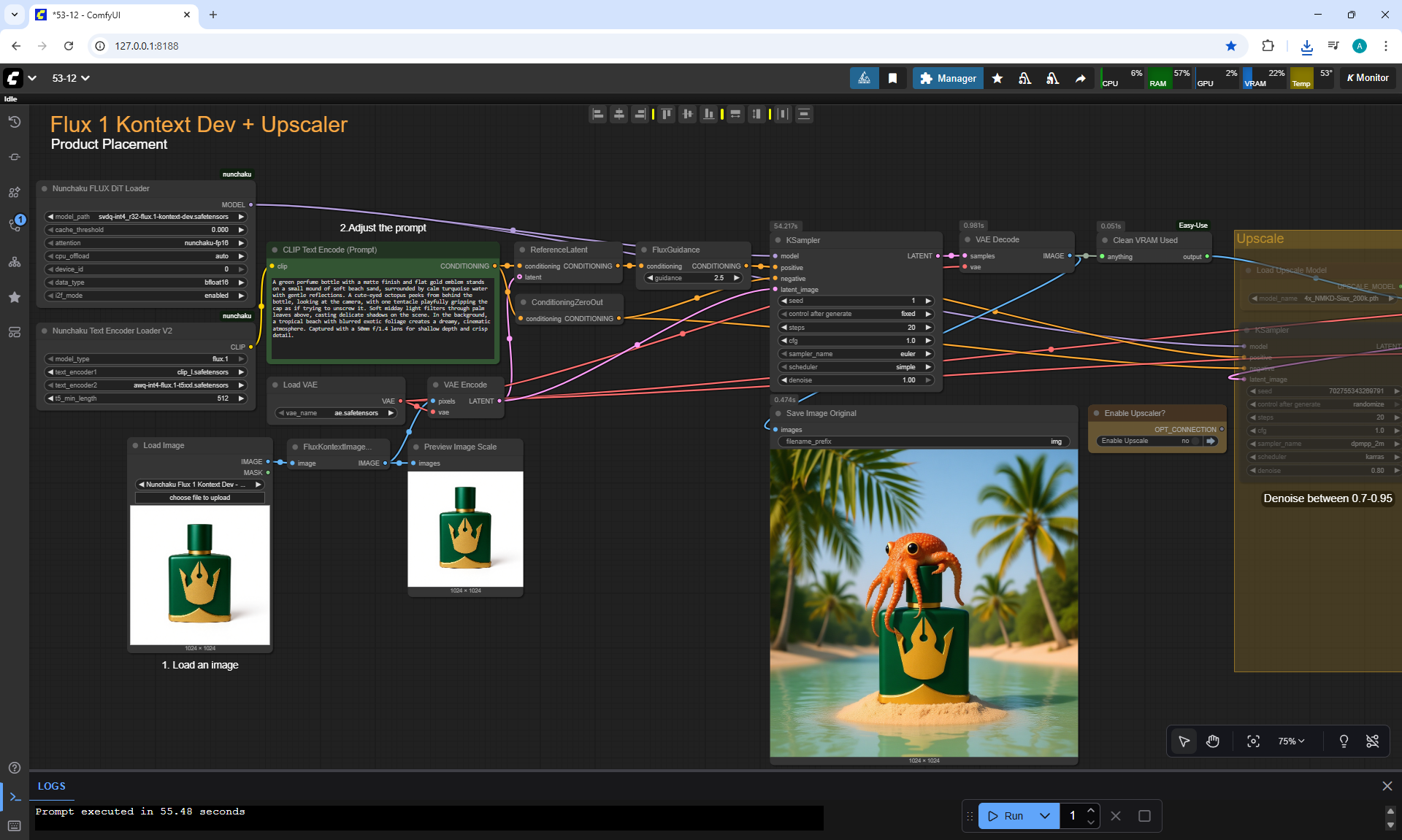Select the LOGS tab

[51, 786]
